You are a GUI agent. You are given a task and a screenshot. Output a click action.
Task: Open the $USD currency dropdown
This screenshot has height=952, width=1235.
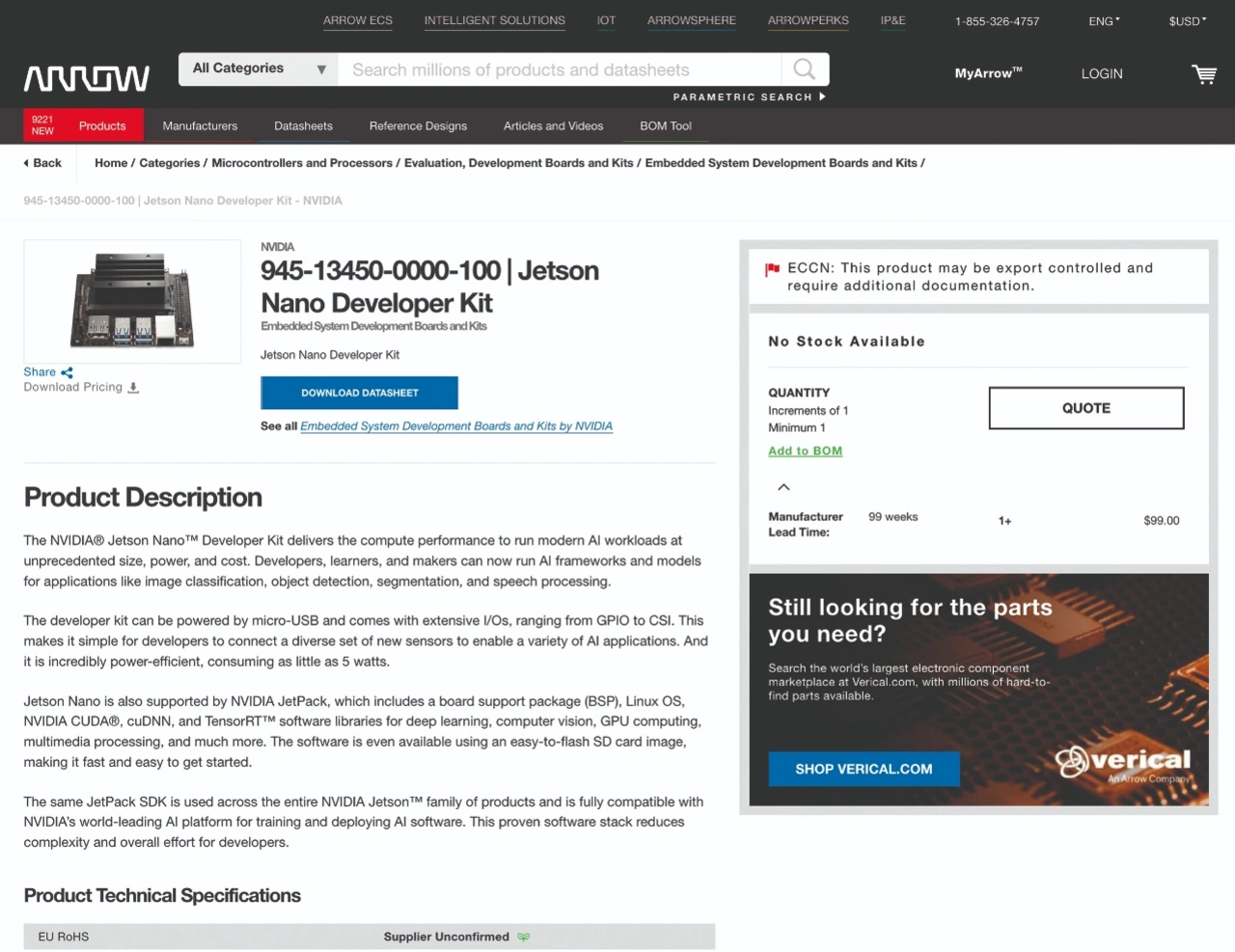coord(1187,21)
